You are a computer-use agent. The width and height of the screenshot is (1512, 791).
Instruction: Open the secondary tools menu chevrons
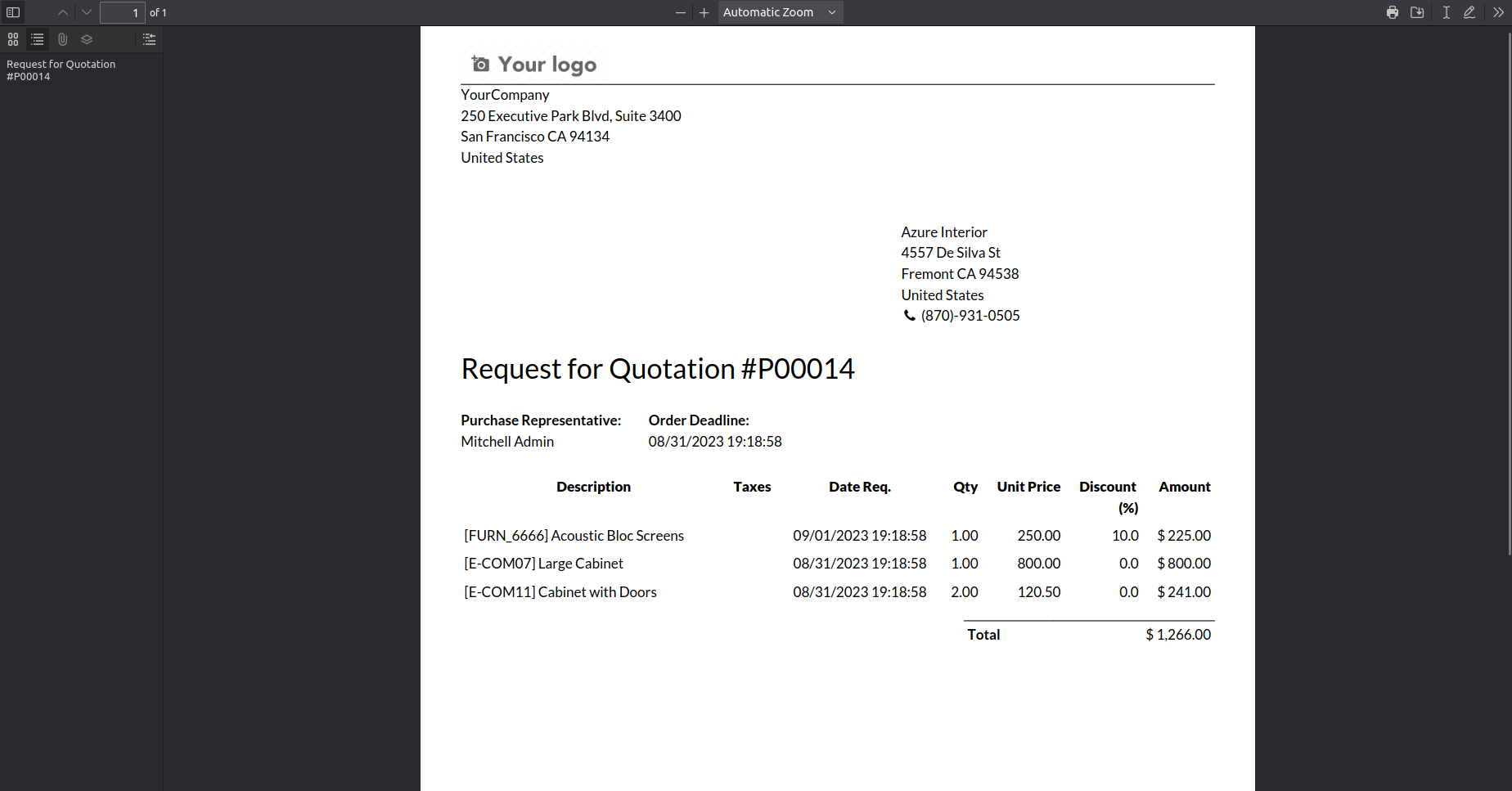(x=1498, y=12)
